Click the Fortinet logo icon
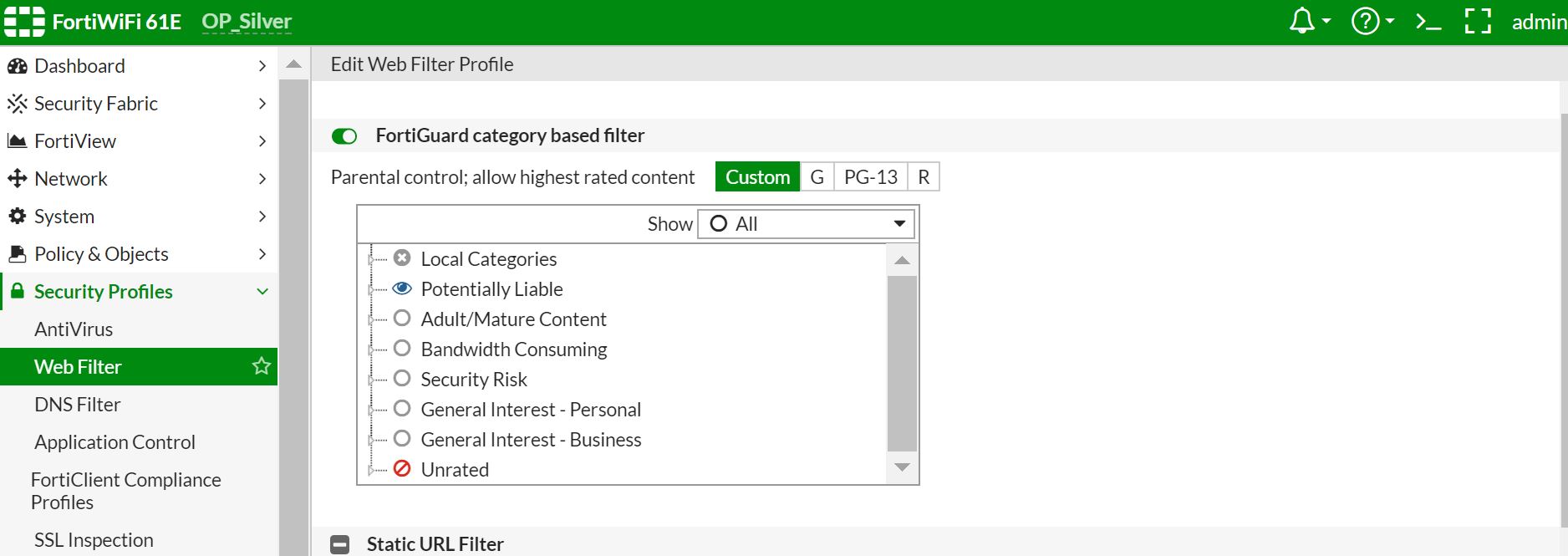The image size is (1568, 556). pyautogui.click(x=24, y=21)
